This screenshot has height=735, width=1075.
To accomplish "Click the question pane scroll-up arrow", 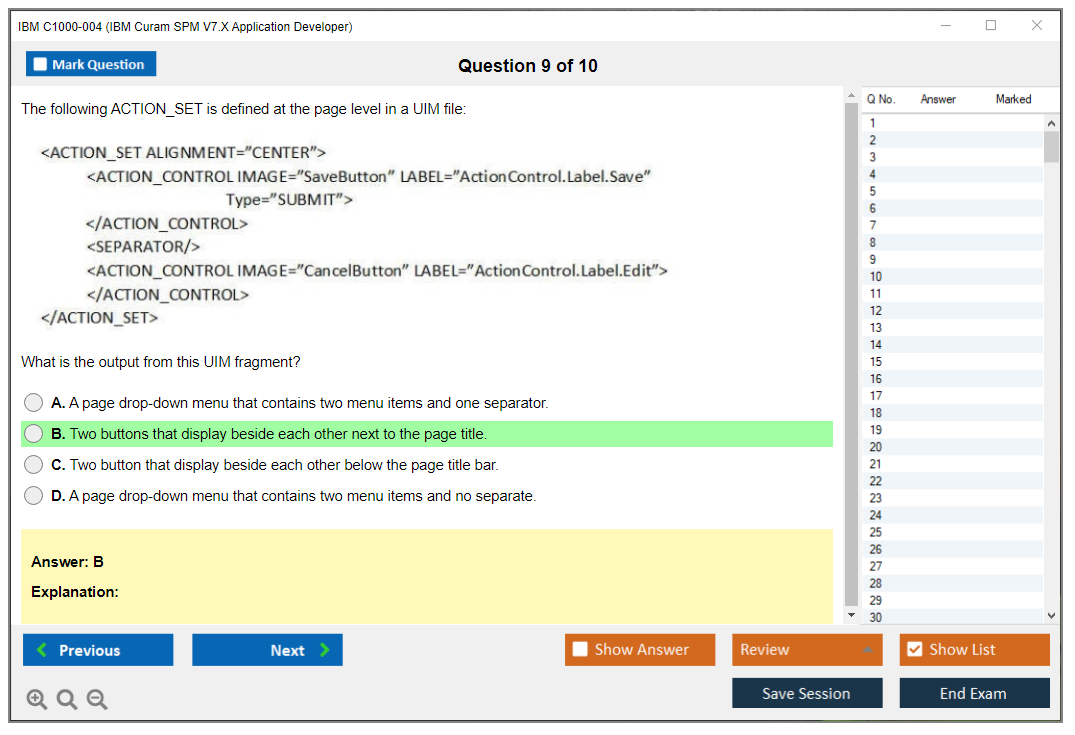I will point(852,96).
